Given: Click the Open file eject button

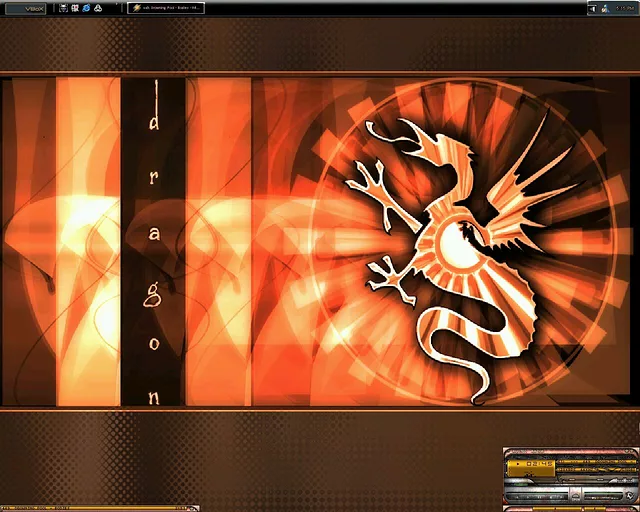Looking at the screenshot, I should coord(575,497).
